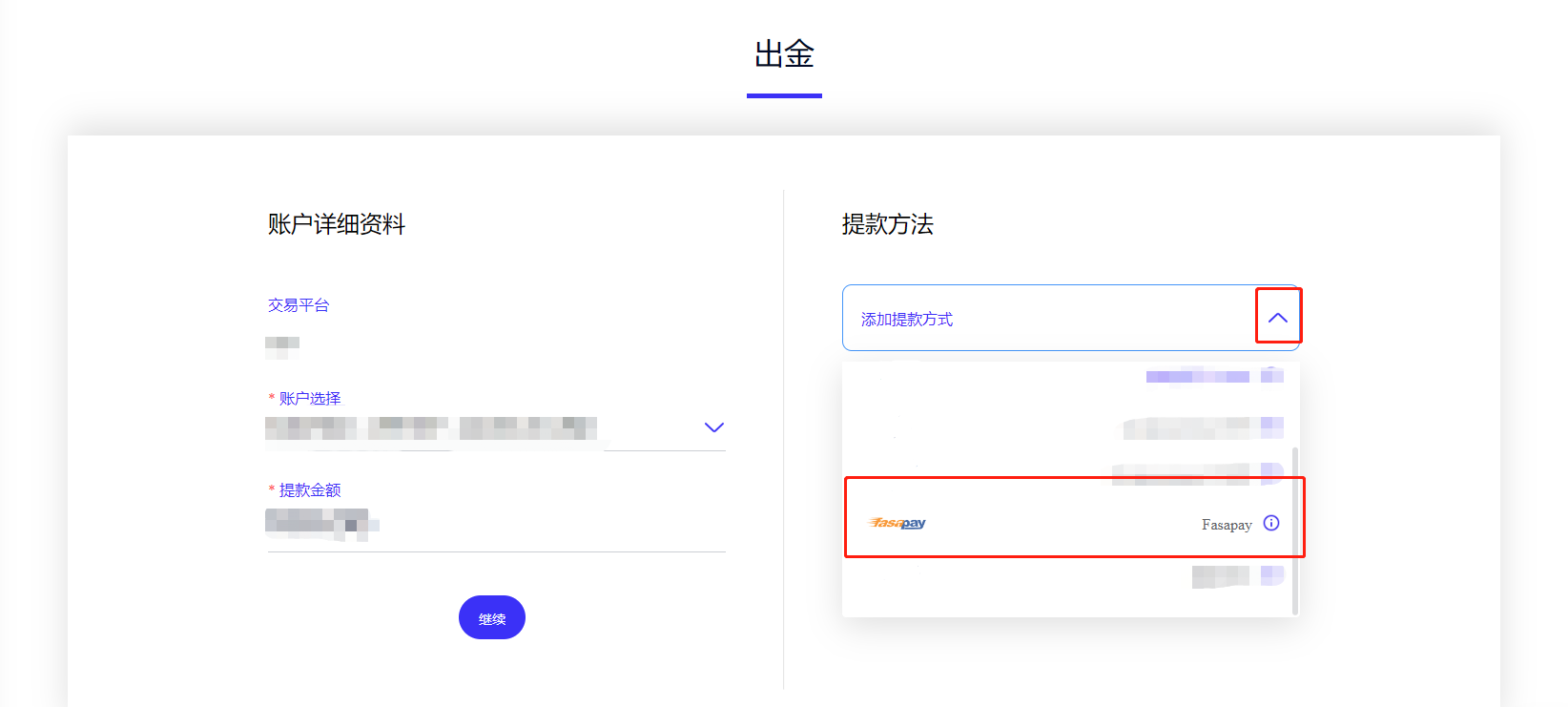Click the Fasapay info circle icon
Viewport: 1568px width, 707px height.
click(x=1271, y=523)
